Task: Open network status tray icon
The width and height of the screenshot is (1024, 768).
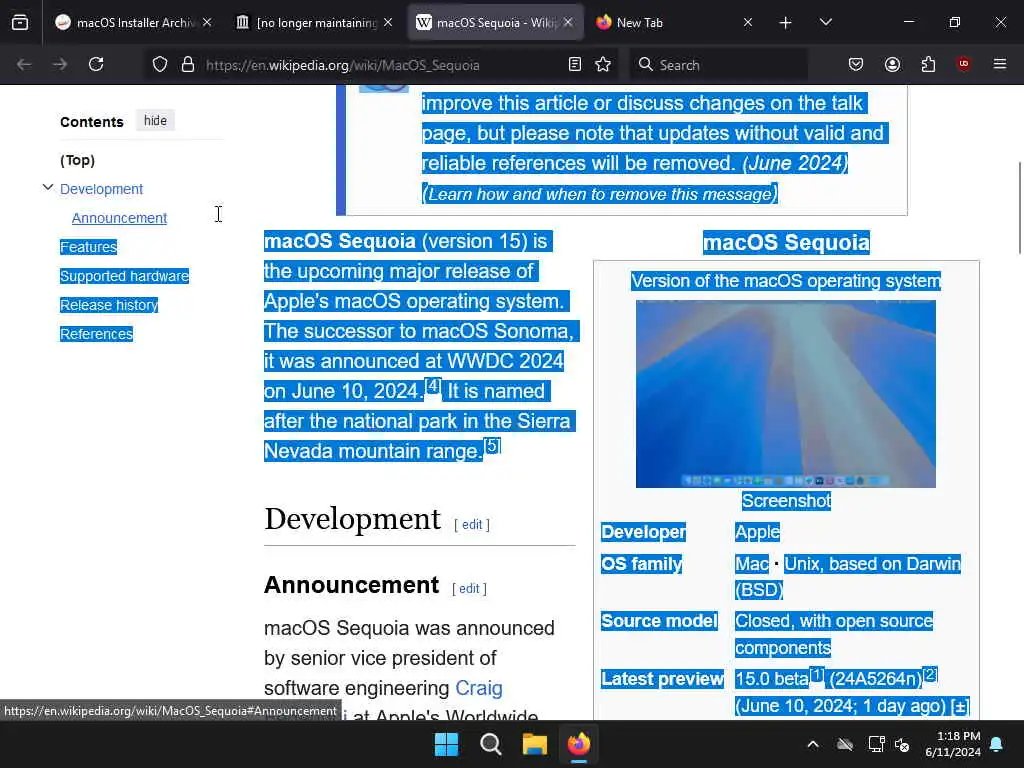Action: (x=876, y=744)
